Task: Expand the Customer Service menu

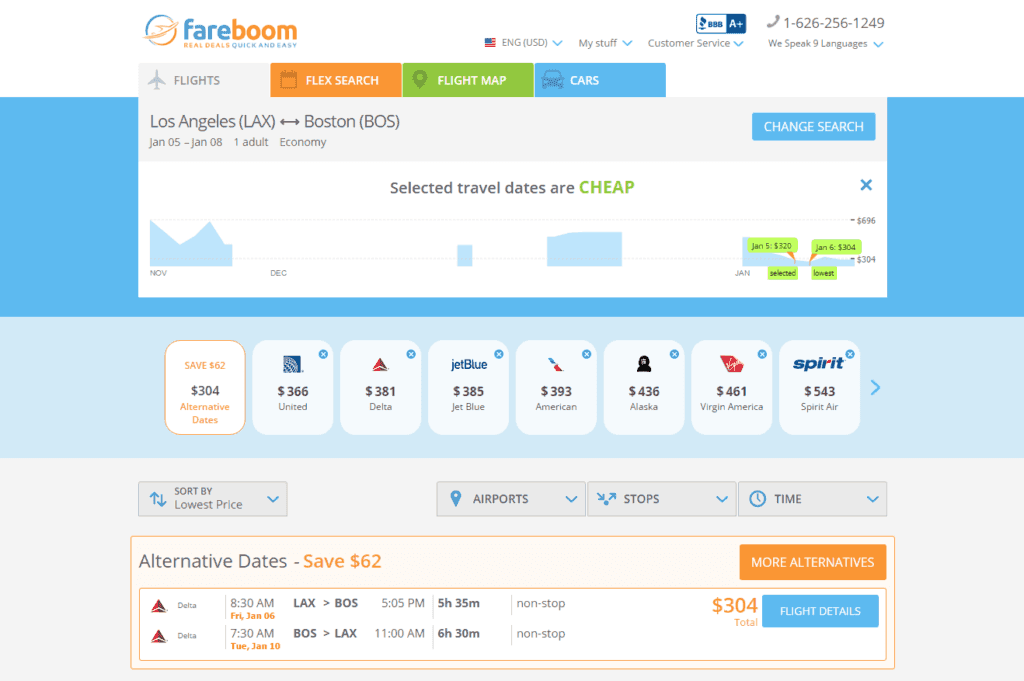Action: pos(695,43)
